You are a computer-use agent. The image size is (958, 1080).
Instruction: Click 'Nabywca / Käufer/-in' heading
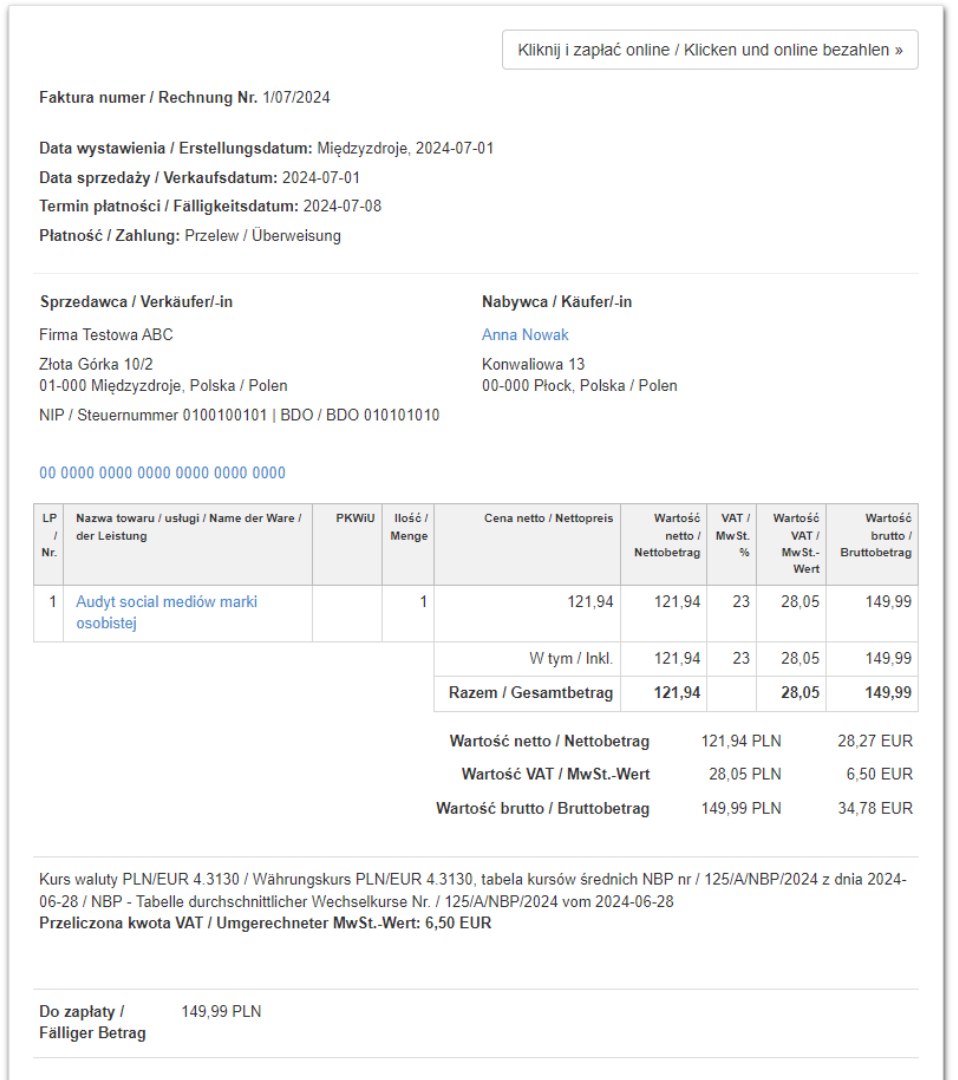[x=556, y=302]
